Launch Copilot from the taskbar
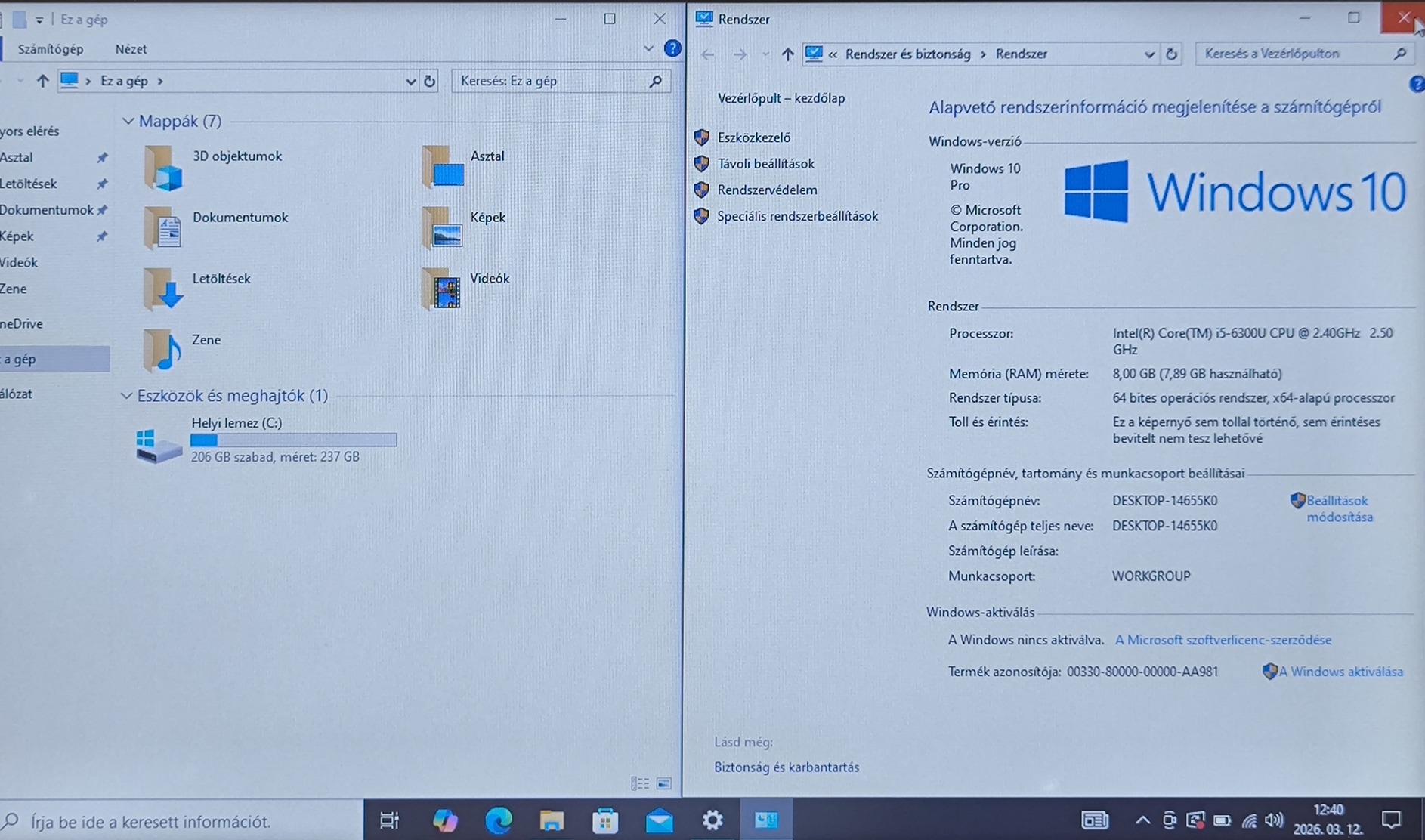The image size is (1425, 840). click(x=444, y=820)
